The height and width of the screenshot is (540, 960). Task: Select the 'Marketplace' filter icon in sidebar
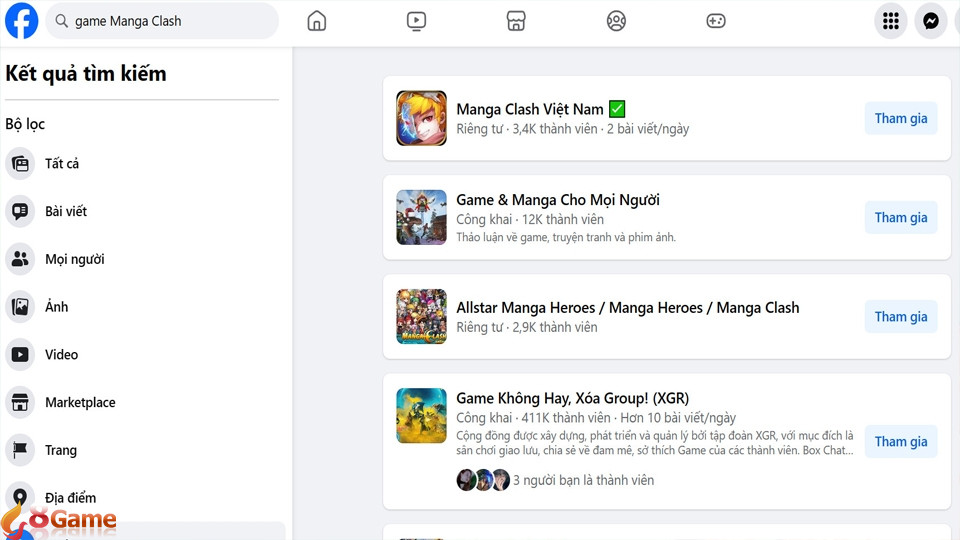pos(20,402)
